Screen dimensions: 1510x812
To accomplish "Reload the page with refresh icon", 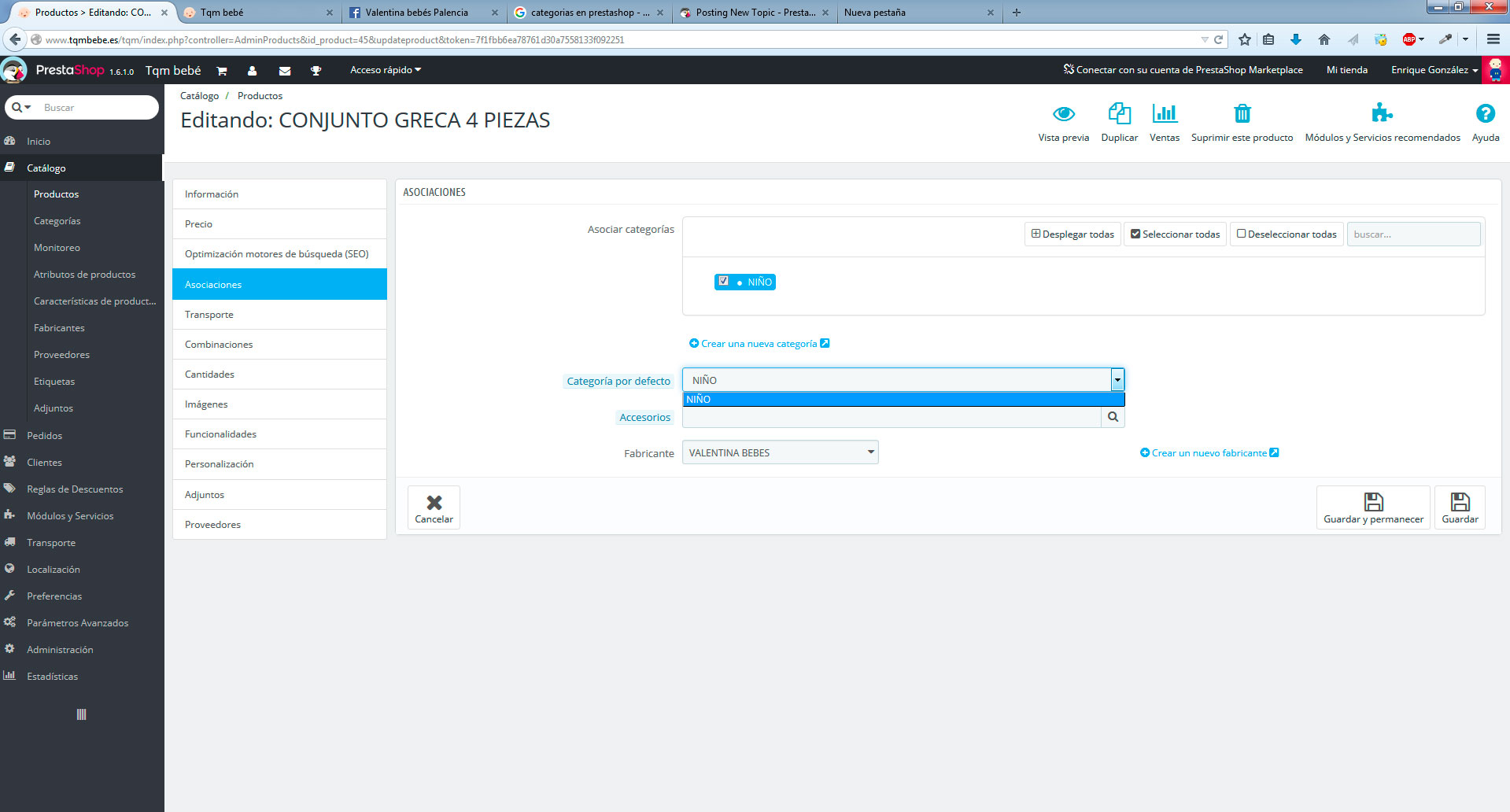I will (1218, 39).
